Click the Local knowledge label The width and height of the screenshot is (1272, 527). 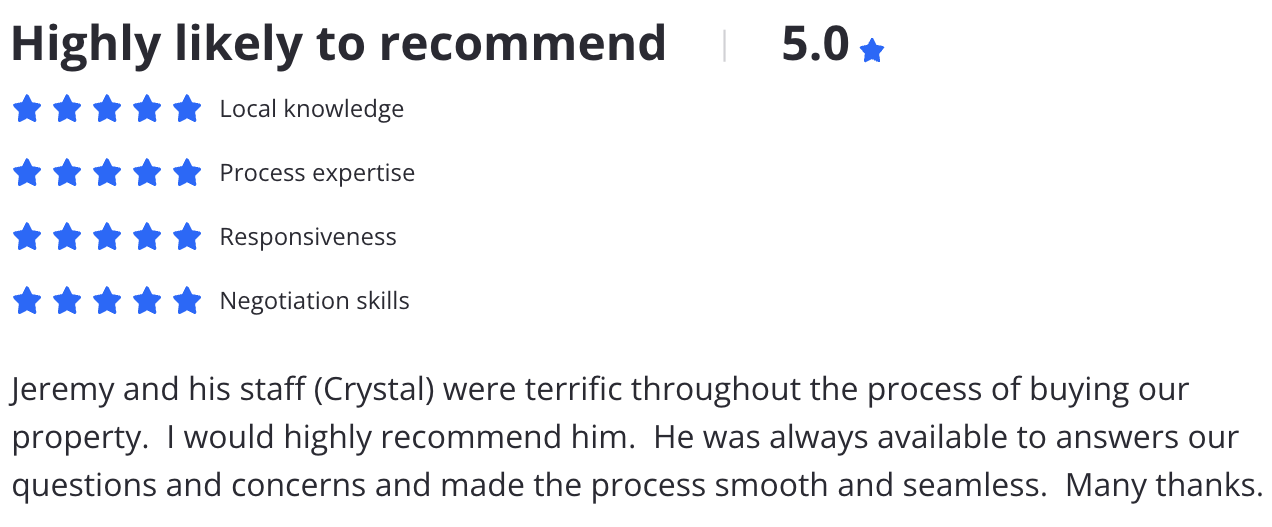coord(312,109)
